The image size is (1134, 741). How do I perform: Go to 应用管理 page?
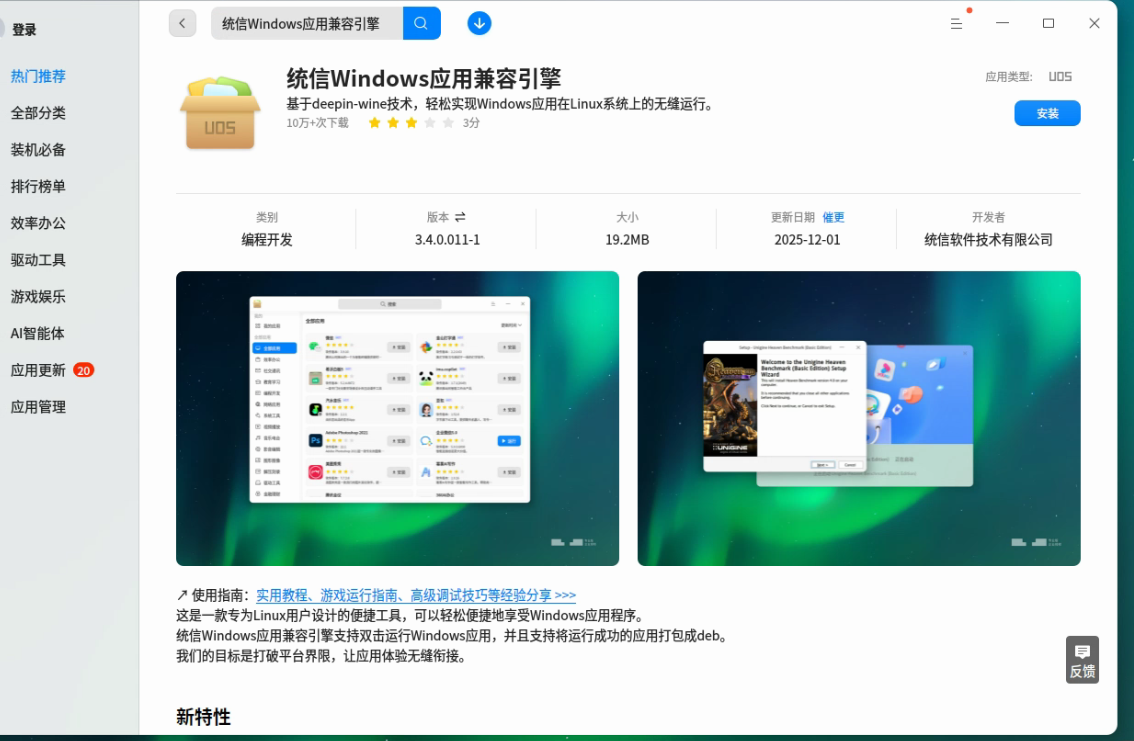click(x=38, y=407)
